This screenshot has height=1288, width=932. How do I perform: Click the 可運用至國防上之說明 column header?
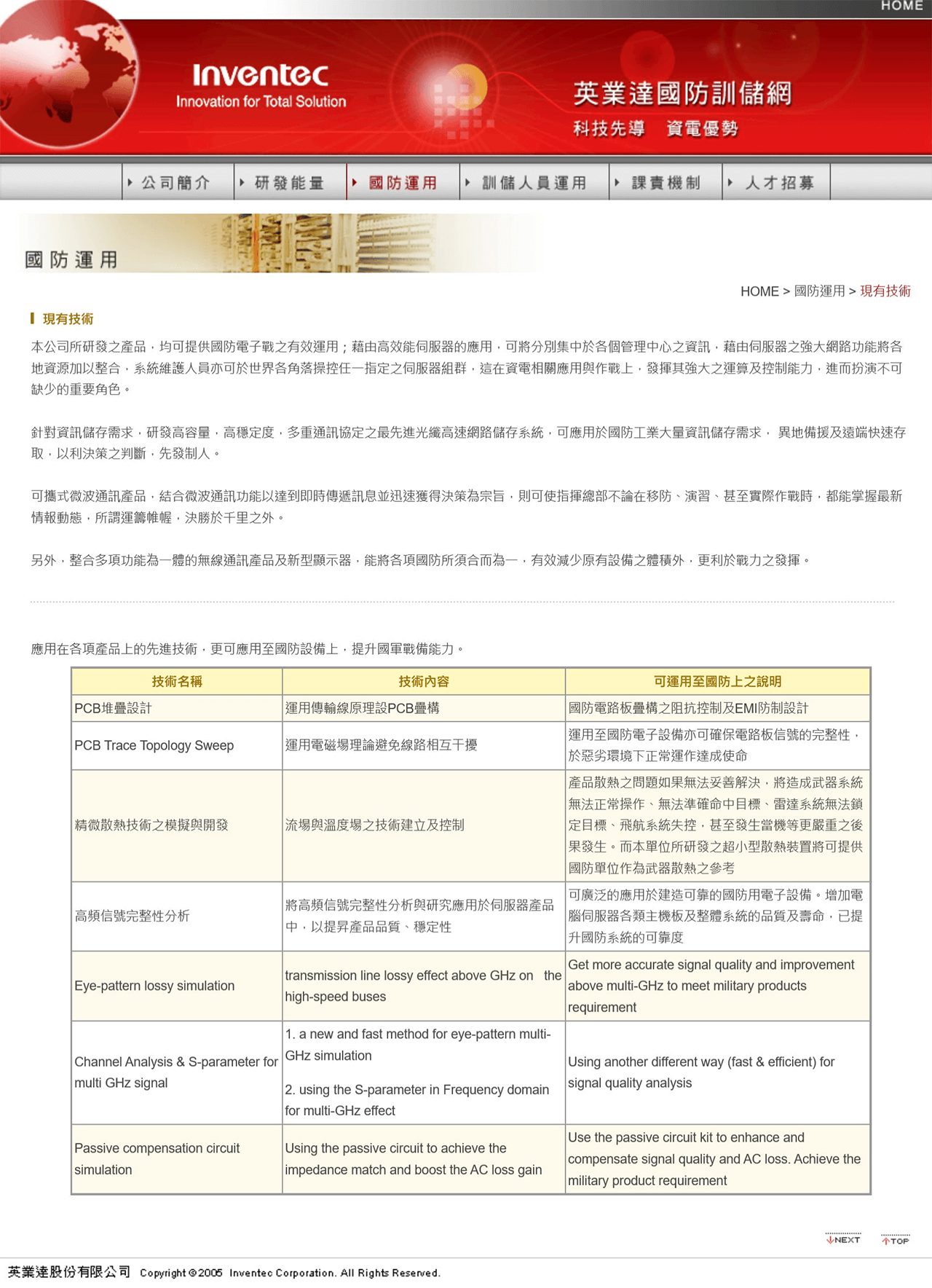click(717, 681)
